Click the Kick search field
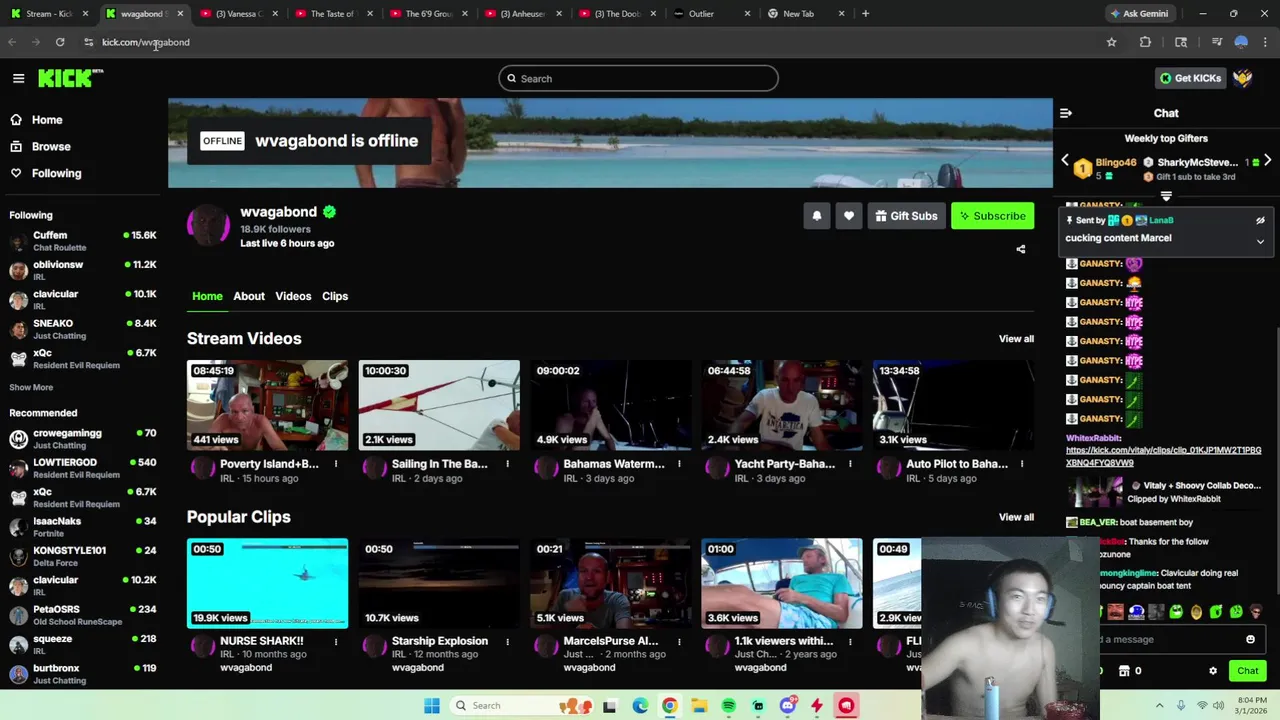1280x720 pixels. [x=638, y=78]
